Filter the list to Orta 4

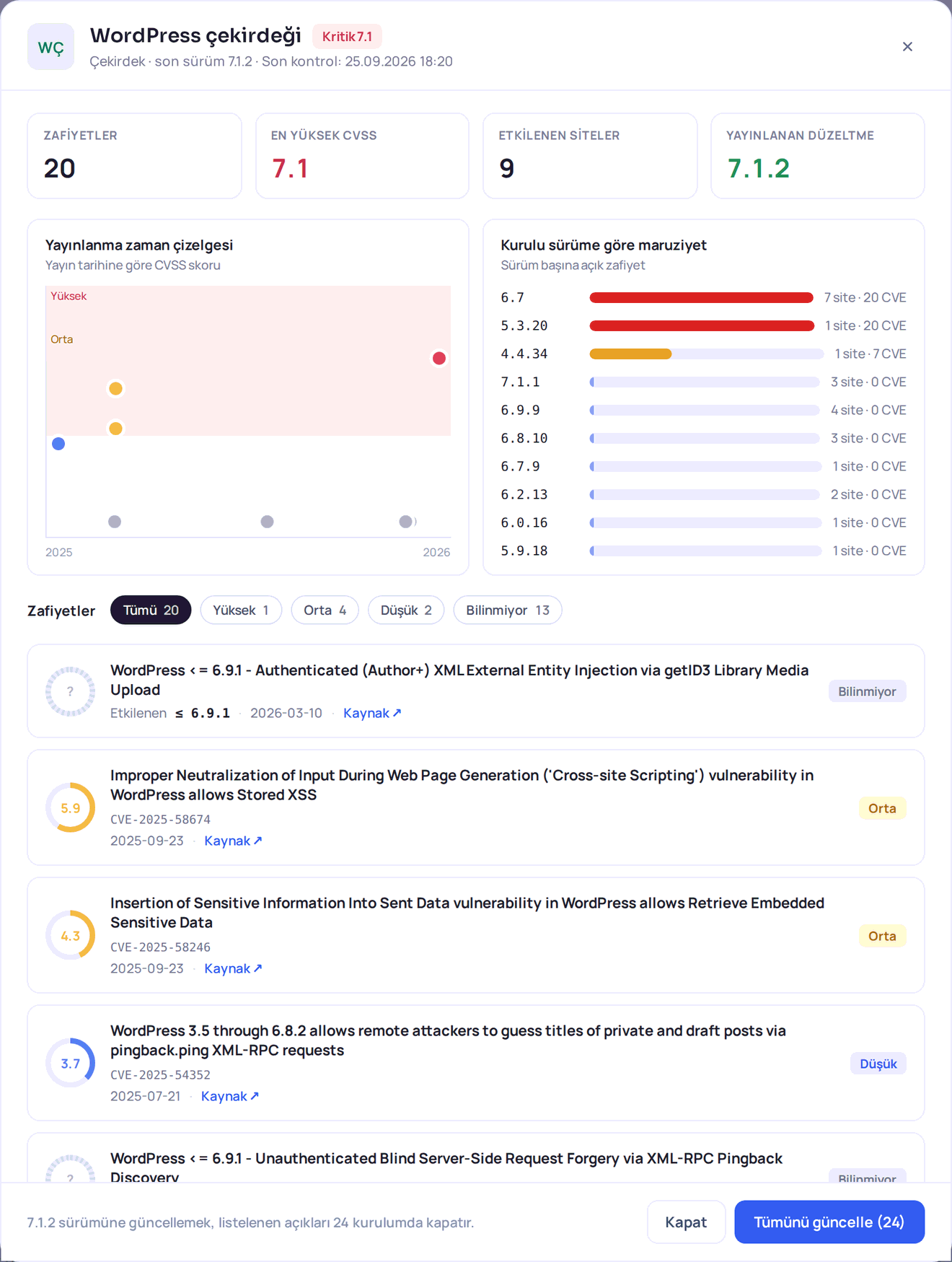pos(325,610)
